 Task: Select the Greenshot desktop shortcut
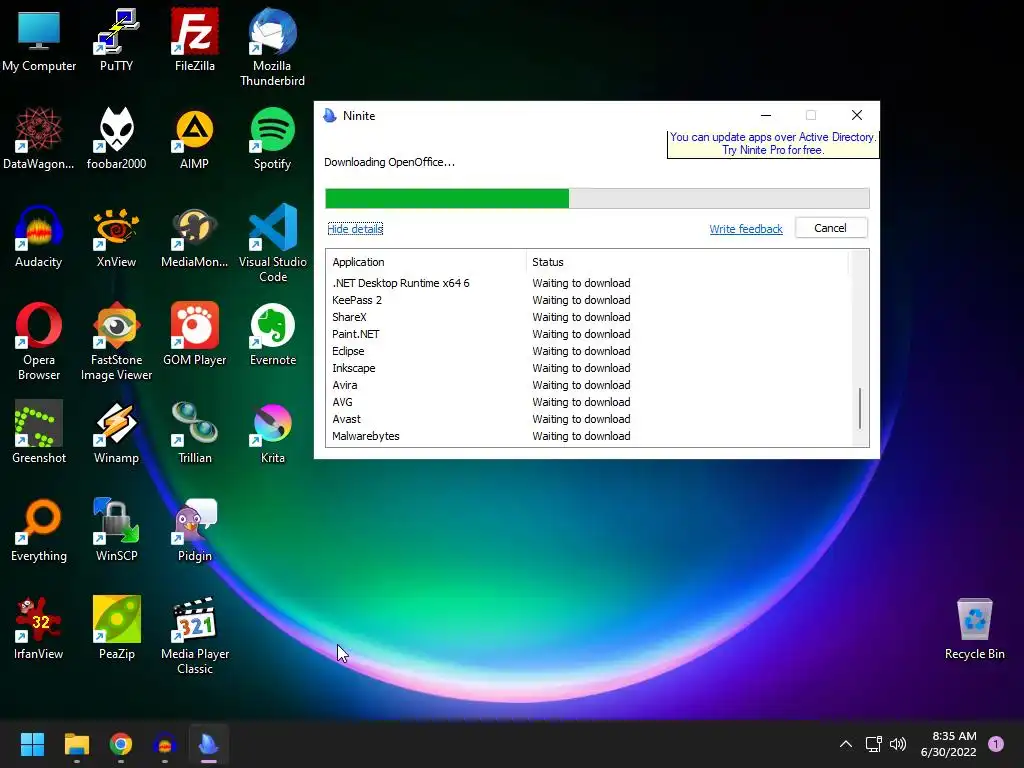click(39, 432)
